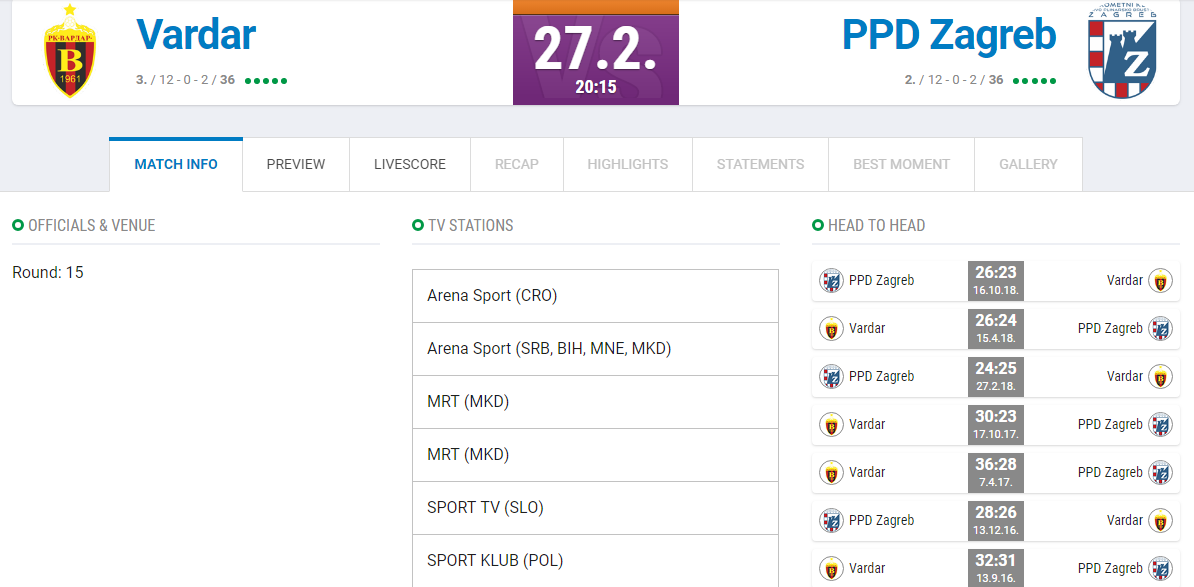Click PPD Zagreb logo in 13.12.16. match row

[x=832, y=521]
